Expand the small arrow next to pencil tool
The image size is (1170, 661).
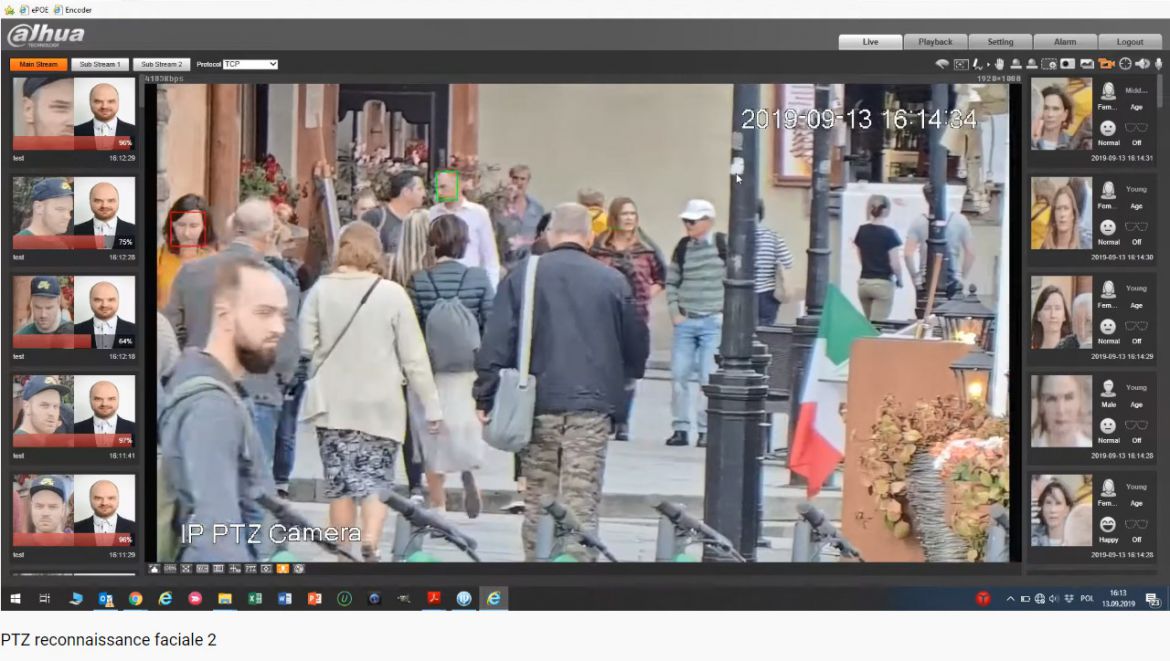[x=988, y=64]
